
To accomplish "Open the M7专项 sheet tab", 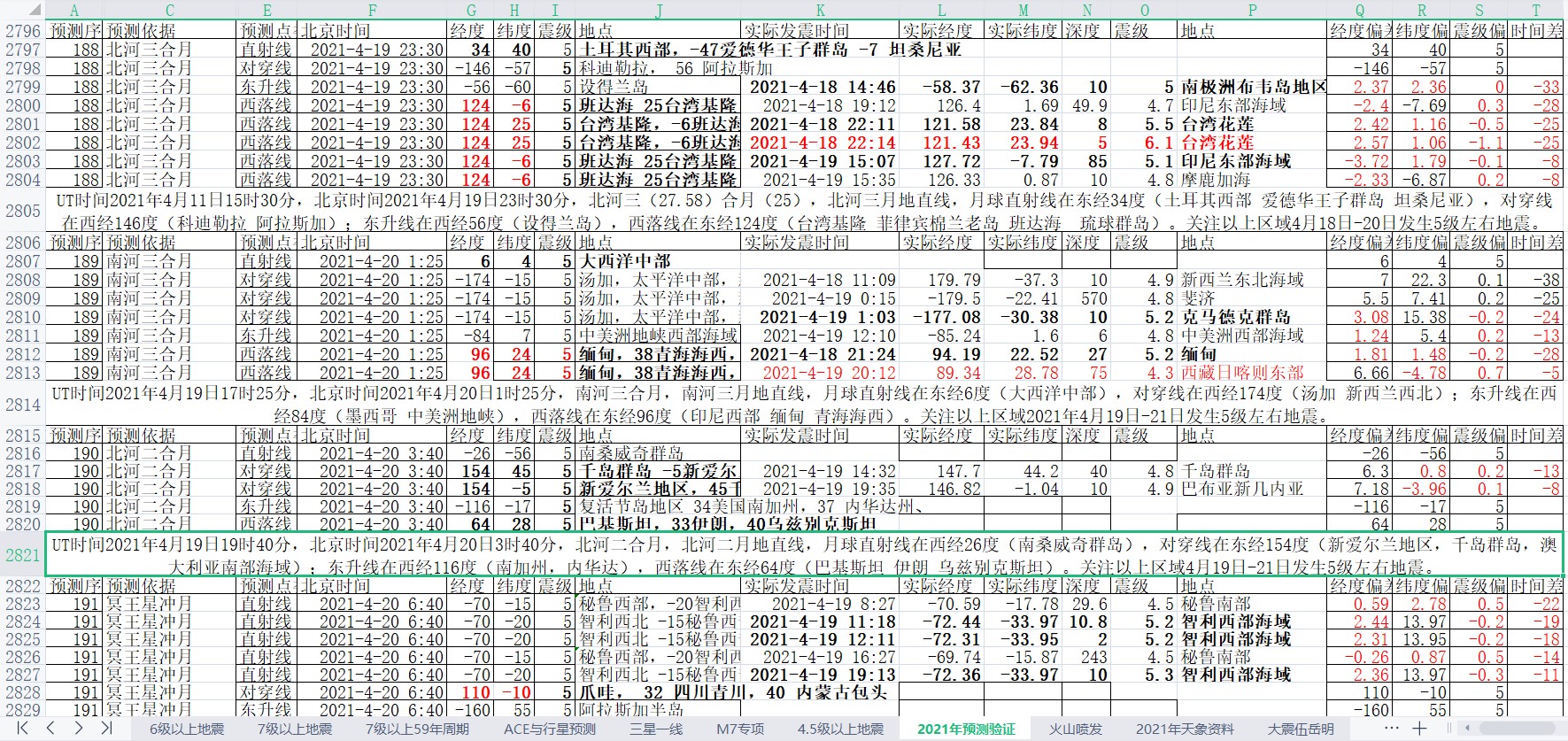I will click(740, 729).
